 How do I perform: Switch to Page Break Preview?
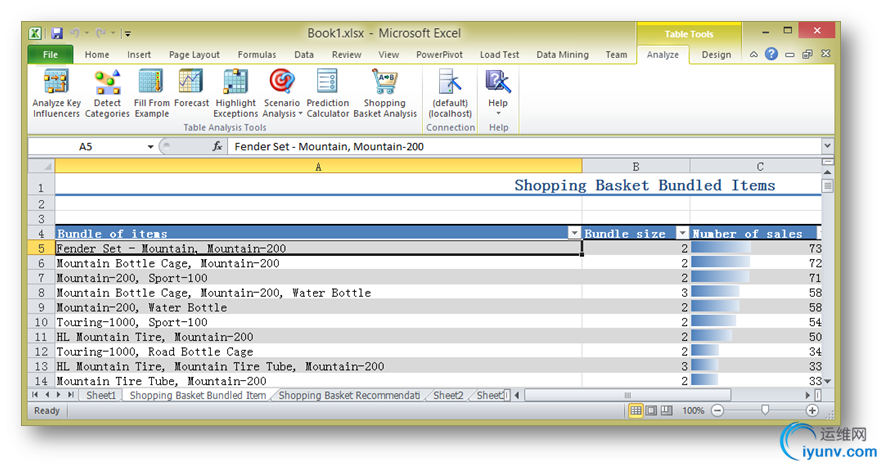[x=666, y=411]
